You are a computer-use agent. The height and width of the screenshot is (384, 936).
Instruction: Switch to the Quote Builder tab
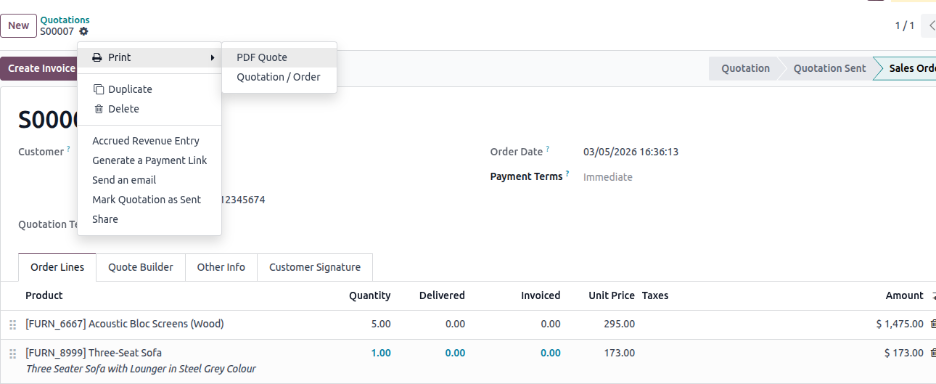(140, 268)
